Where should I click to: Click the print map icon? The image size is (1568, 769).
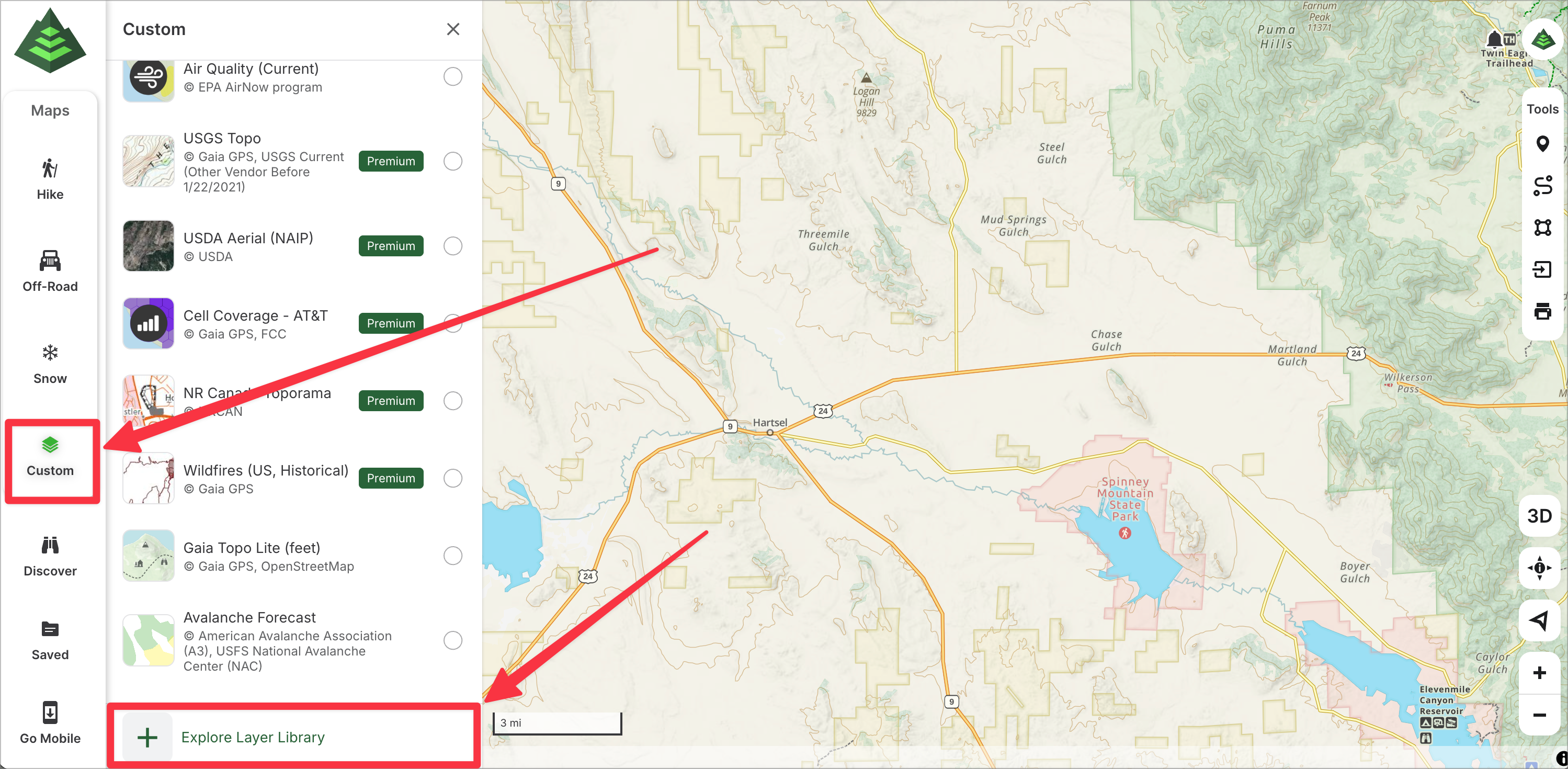[1541, 311]
